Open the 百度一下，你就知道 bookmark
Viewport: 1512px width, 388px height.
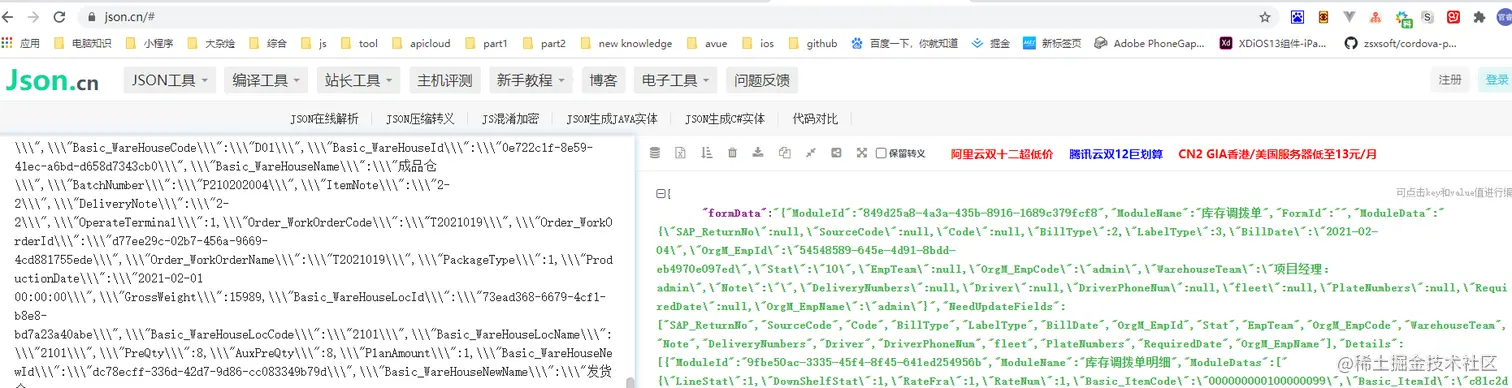[x=904, y=43]
